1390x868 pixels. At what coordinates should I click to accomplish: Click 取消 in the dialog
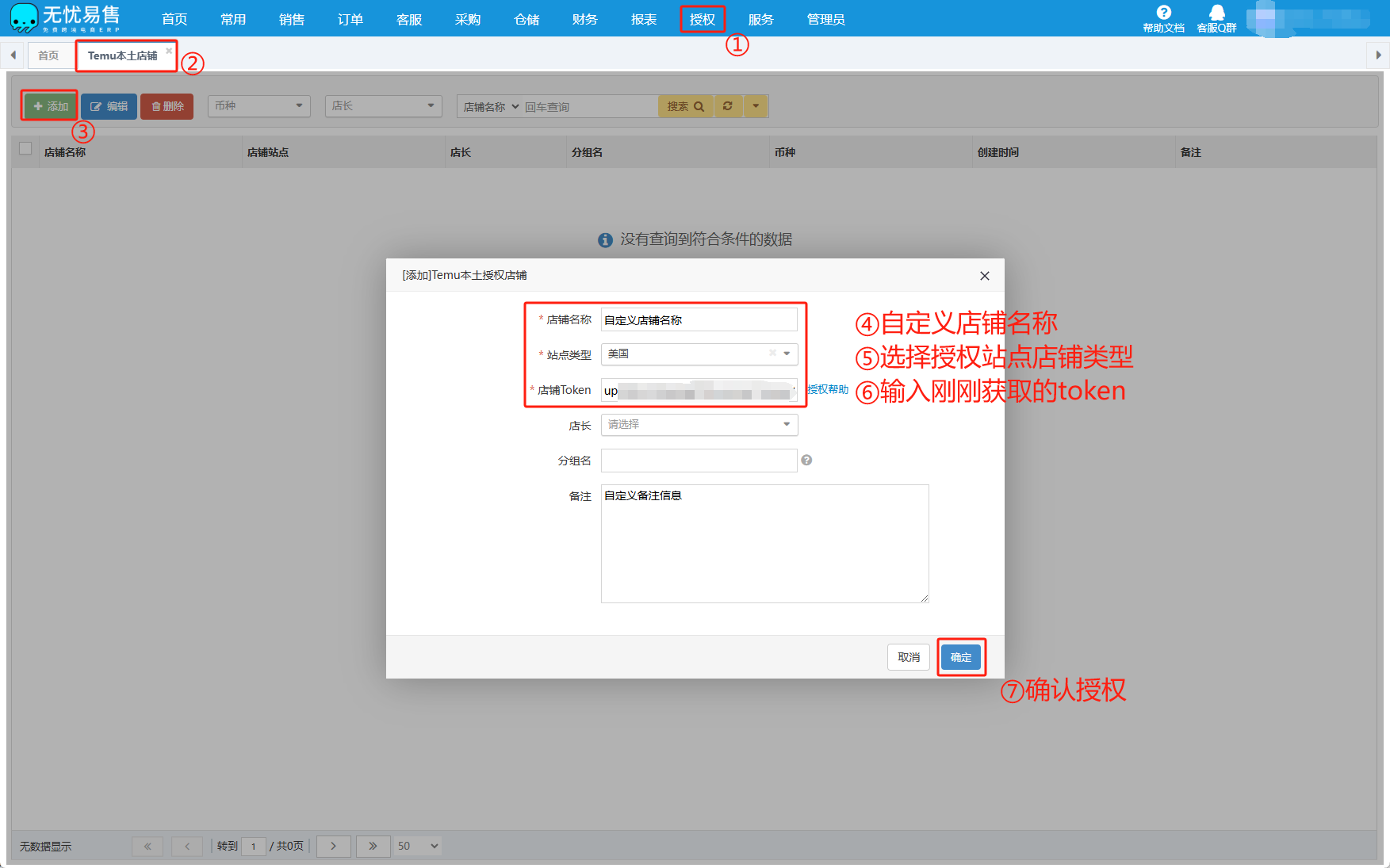pos(909,657)
